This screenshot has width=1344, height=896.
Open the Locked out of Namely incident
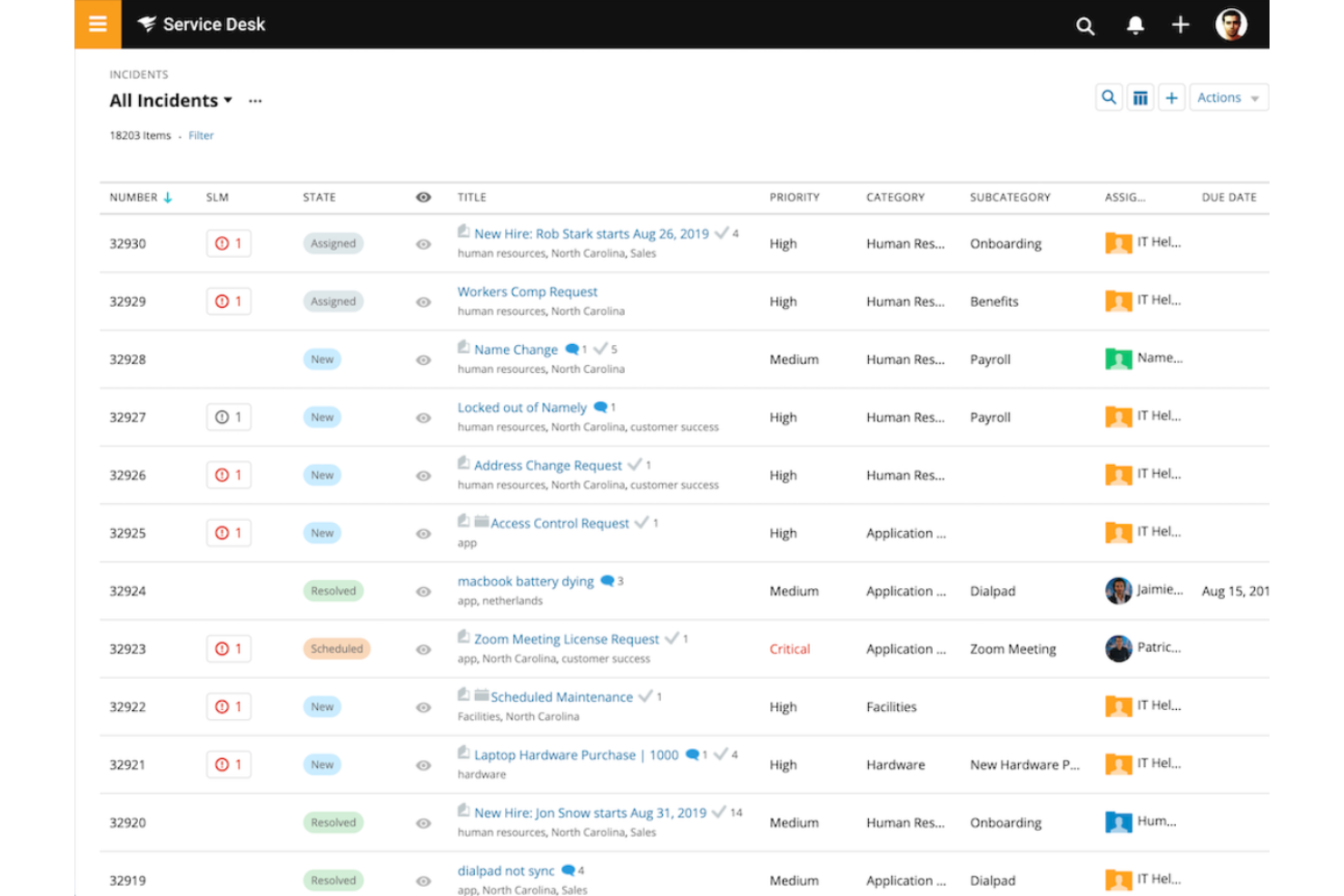click(523, 407)
